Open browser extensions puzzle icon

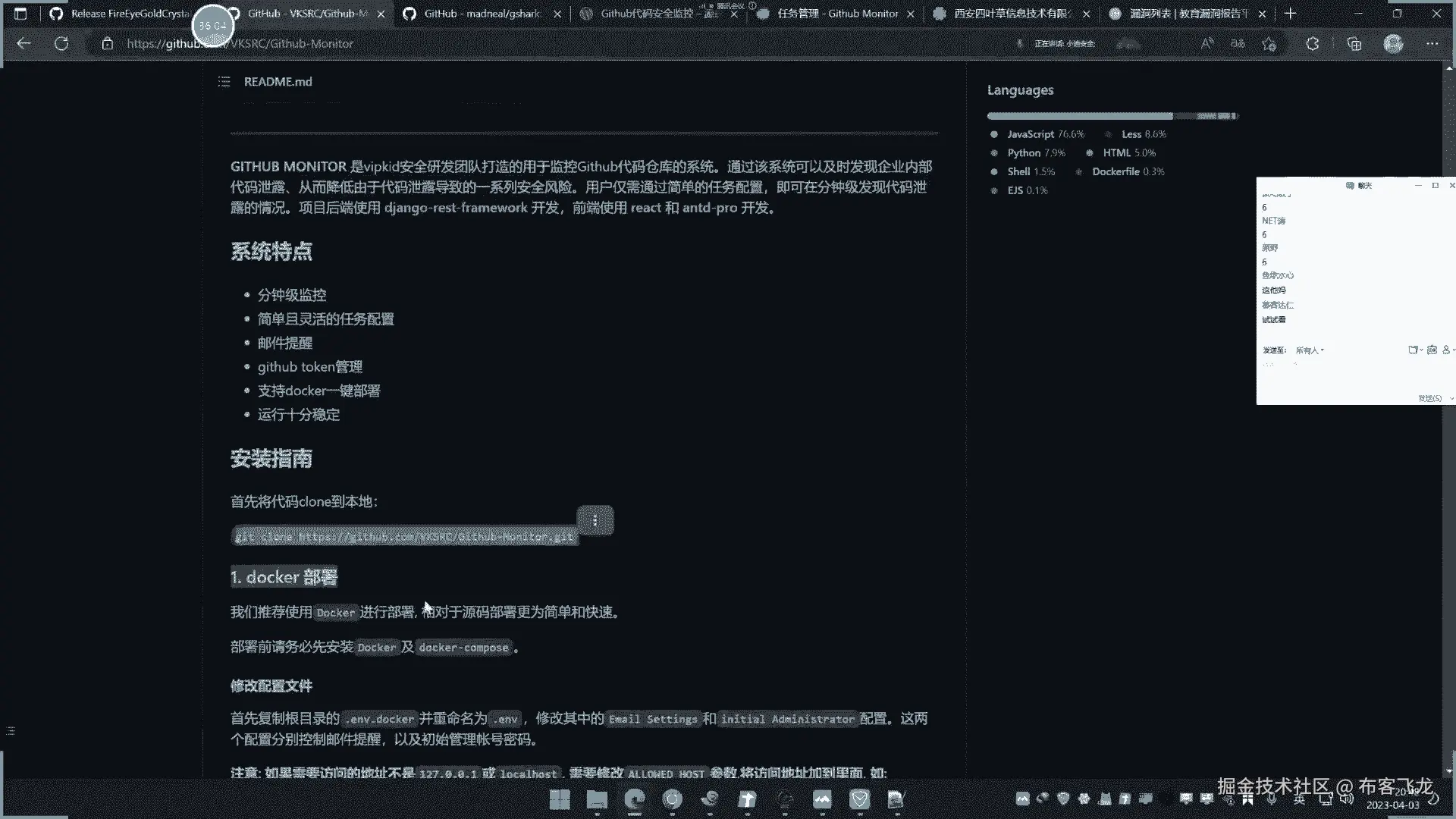click(1313, 44)
